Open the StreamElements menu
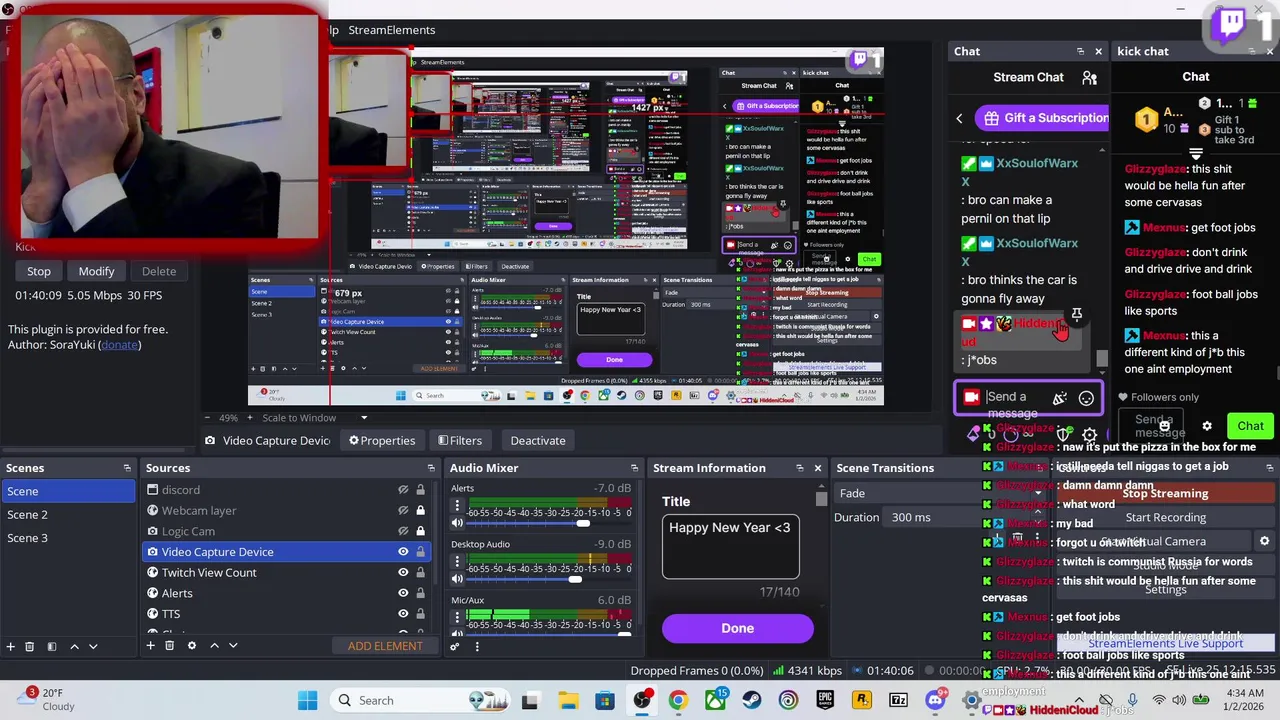The height and width of the screenshot is (720, 1280). 391,30
